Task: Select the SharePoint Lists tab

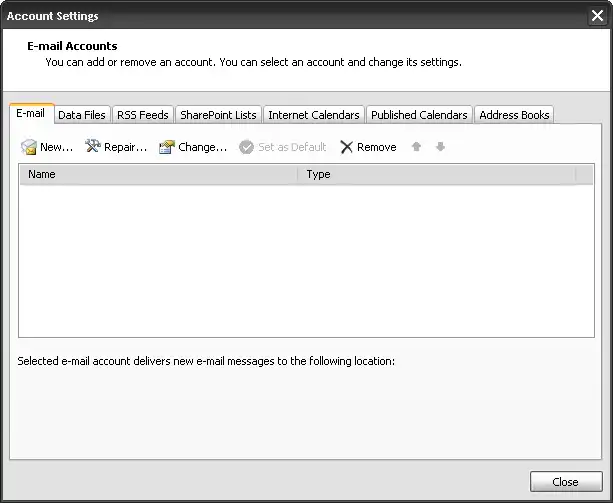Action: (218, 115)
